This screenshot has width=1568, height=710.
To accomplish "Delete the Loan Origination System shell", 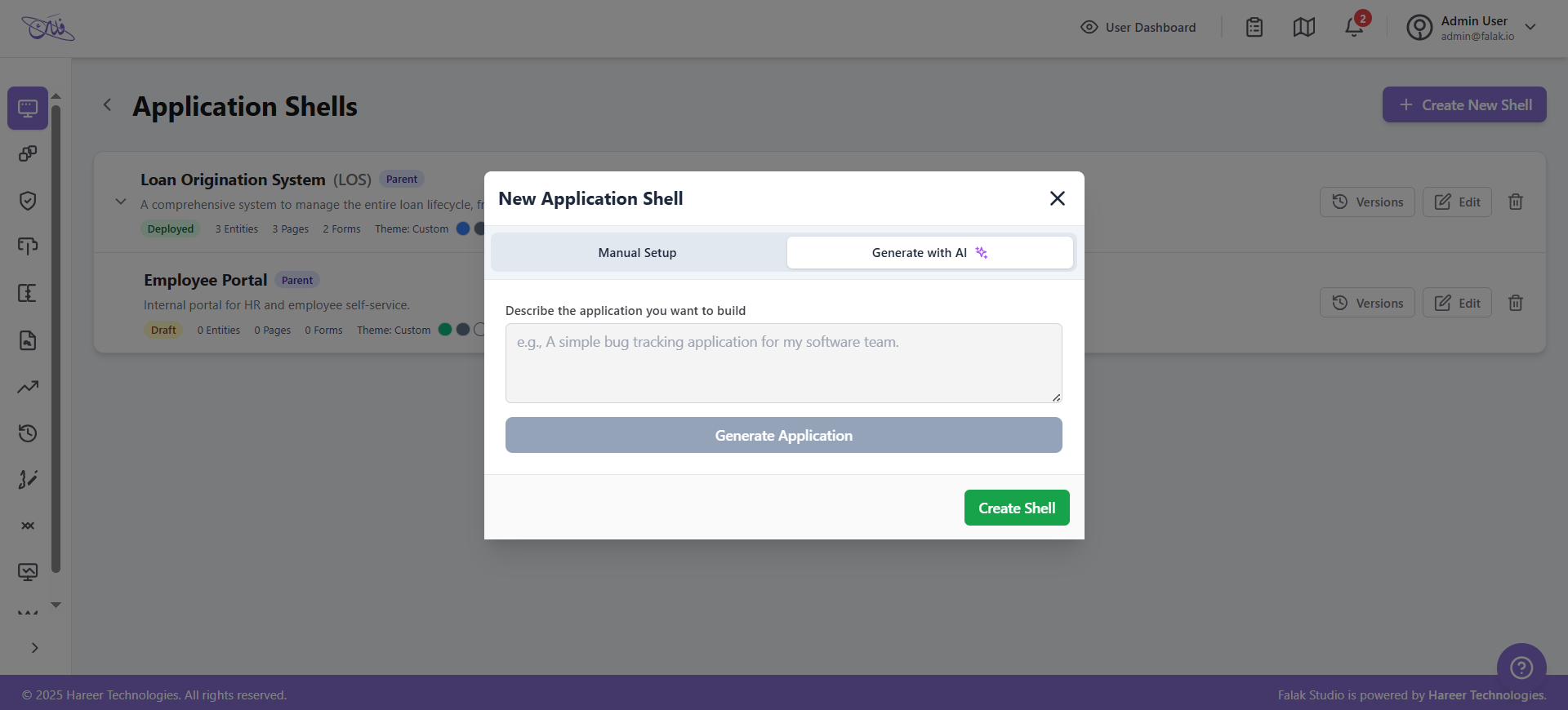I will pos(1516,202).
